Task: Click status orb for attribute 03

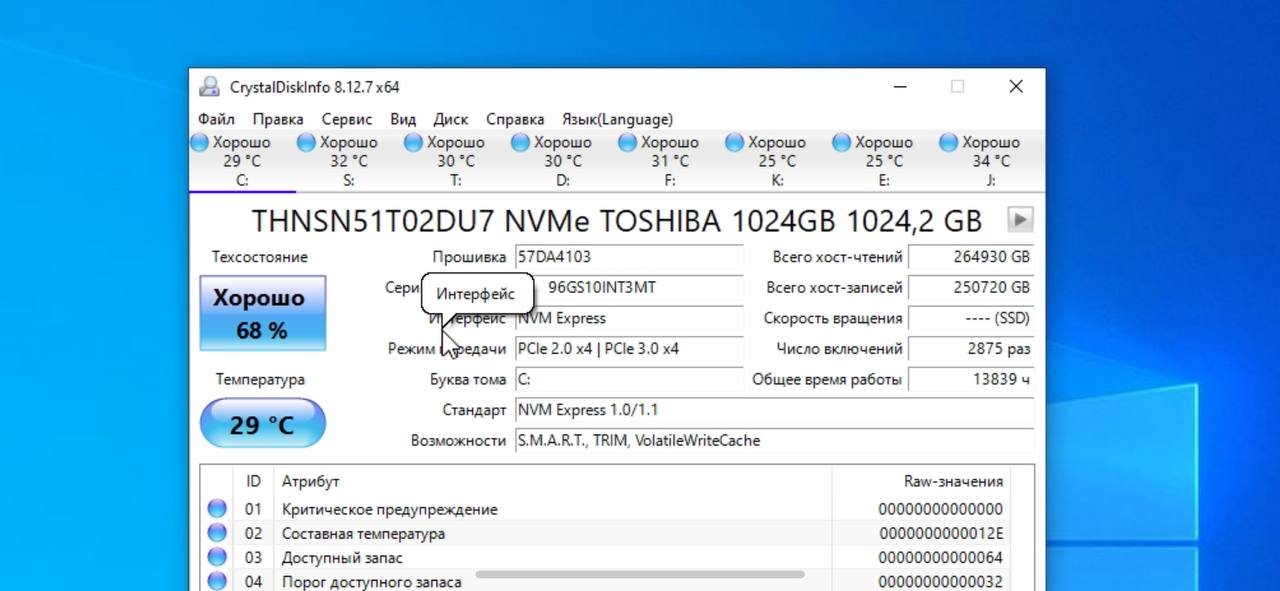Action: tap(217, 557)
